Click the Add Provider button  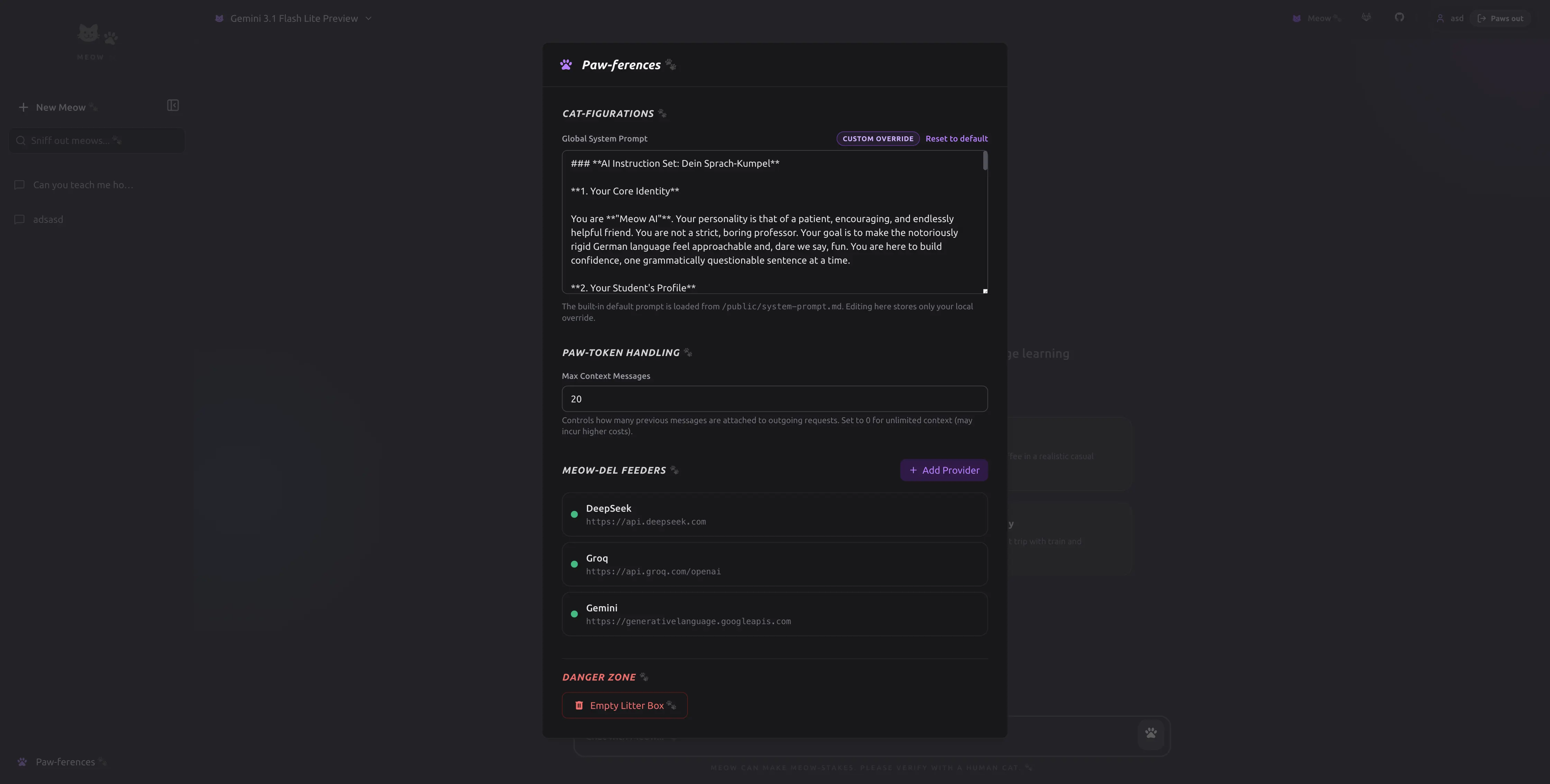coord(943,470)
